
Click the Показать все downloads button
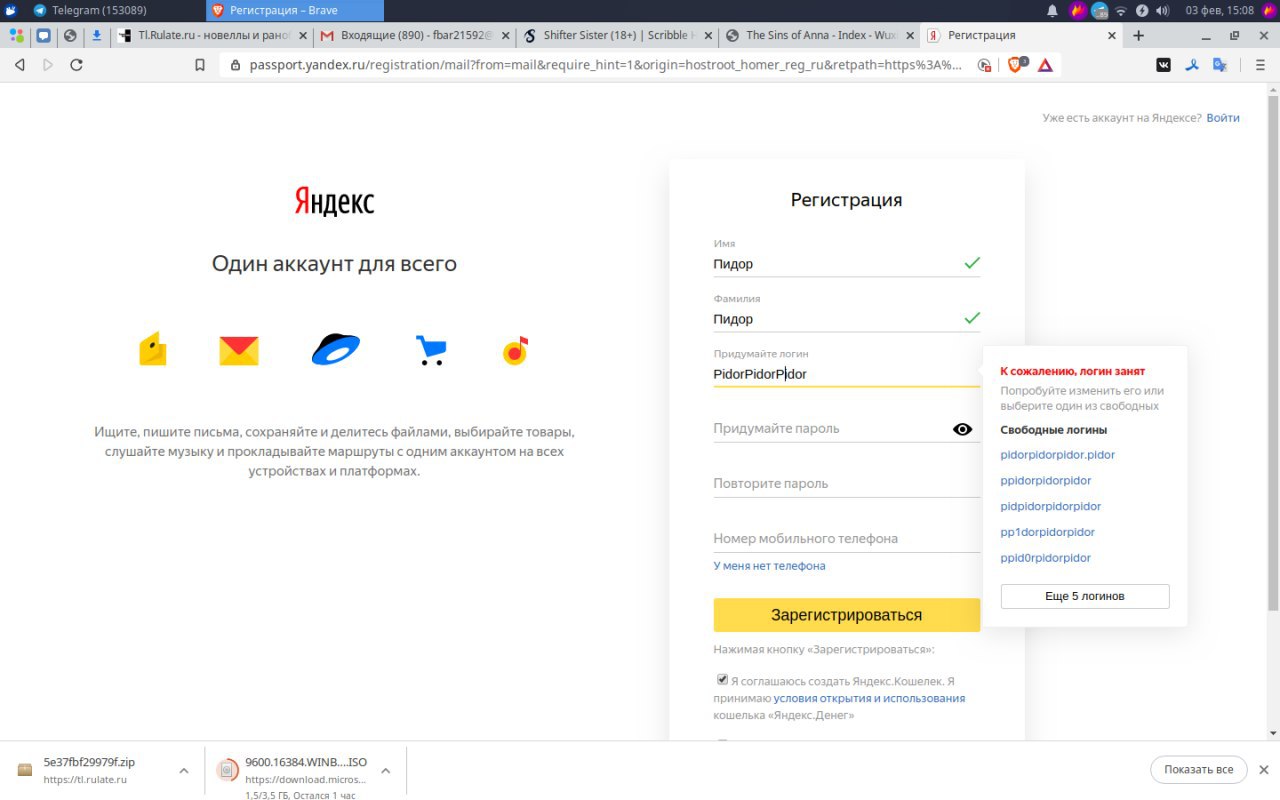tap(1198, 769)
